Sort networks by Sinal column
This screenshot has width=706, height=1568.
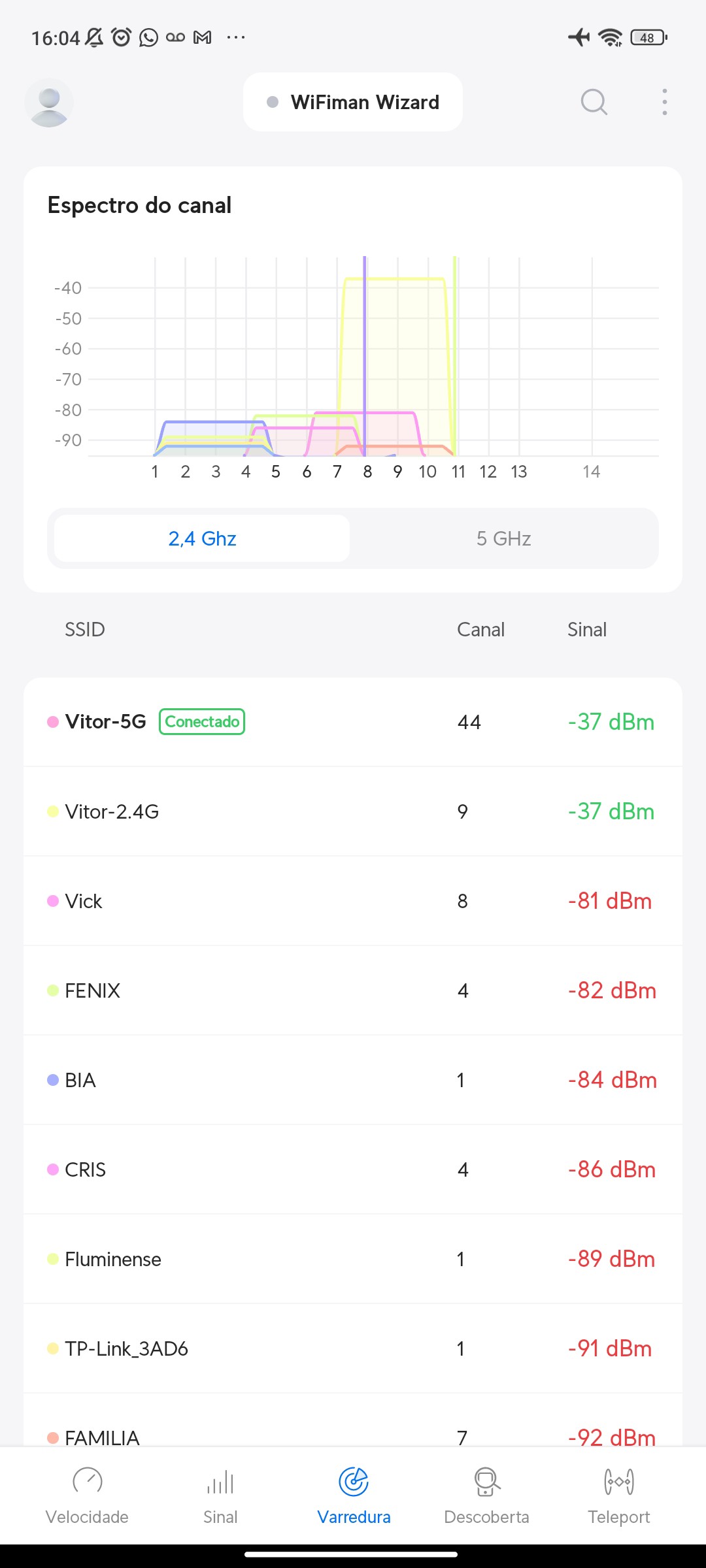(586, 630)
